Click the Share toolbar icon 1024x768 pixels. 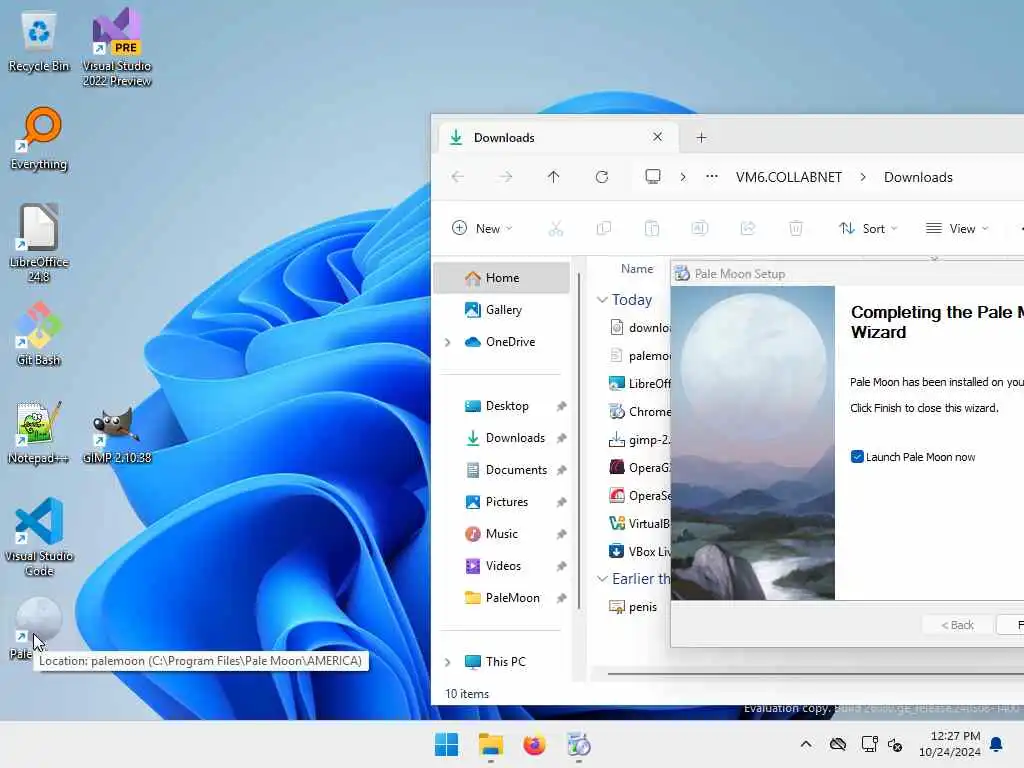coord(748,228)
